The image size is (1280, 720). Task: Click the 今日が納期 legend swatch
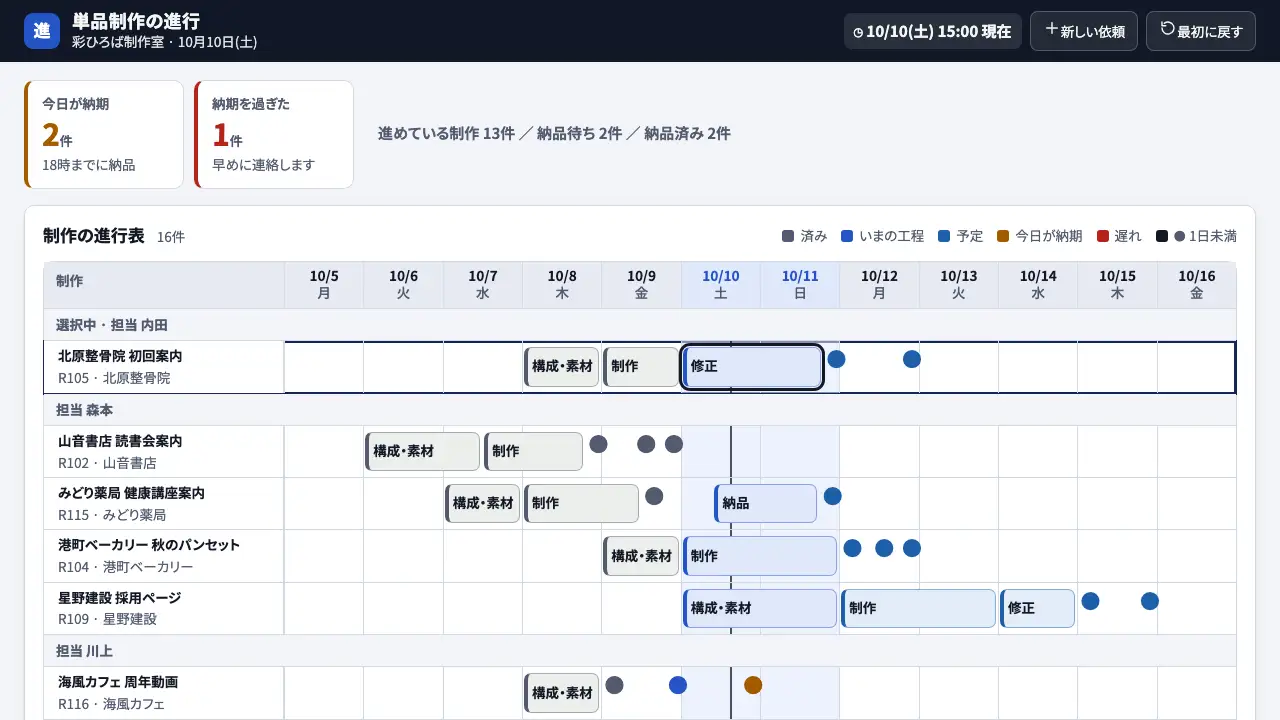click(x=1004, y=237)
